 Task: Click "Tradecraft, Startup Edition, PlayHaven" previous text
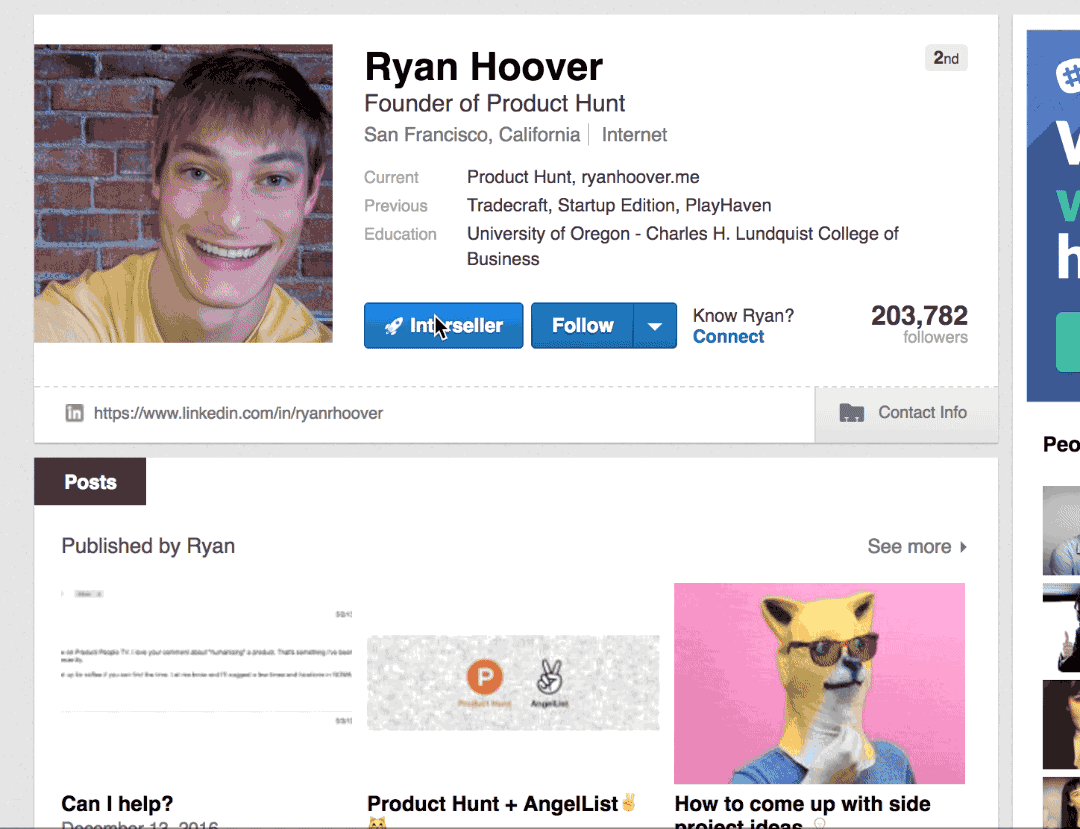619,205
